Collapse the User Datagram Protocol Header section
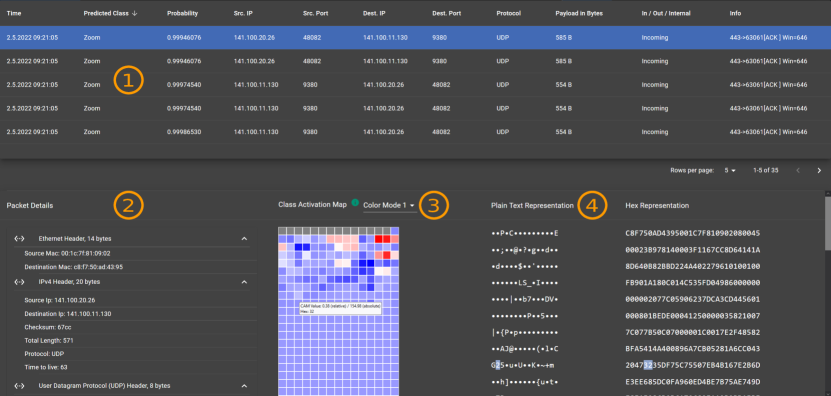This screenshot has height=396, width=831. [244, 386]
